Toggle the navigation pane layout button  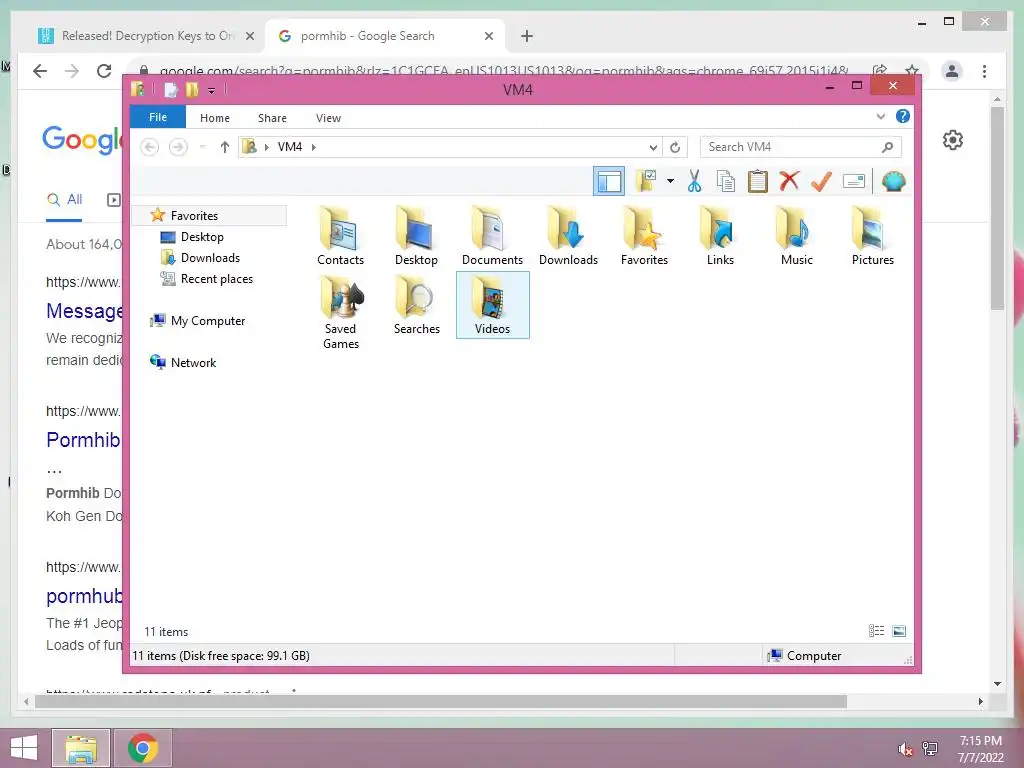609,181
